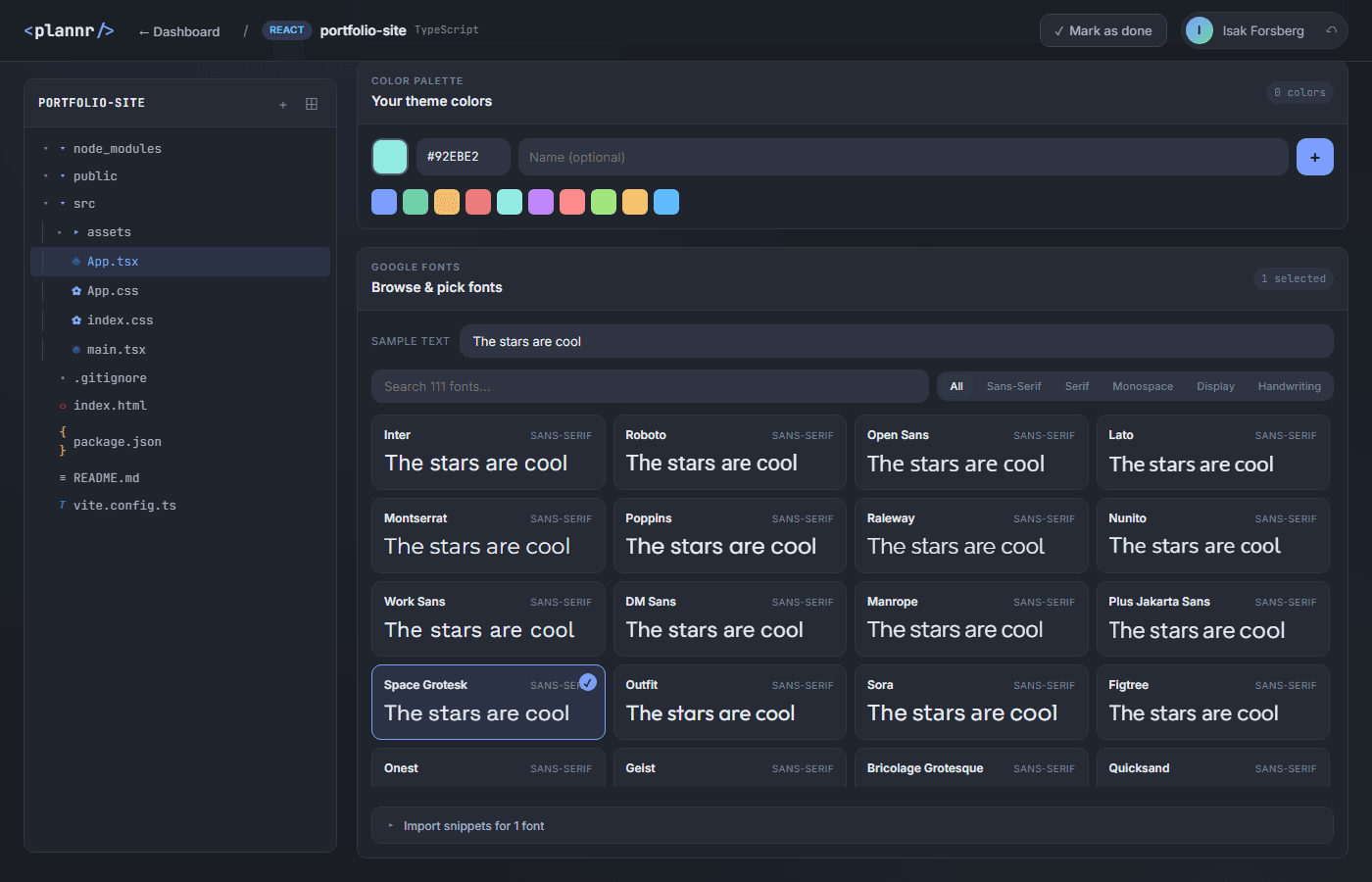
Task: Select the Lato font card
Action: pyautogui.click(x=1212, y=452)
